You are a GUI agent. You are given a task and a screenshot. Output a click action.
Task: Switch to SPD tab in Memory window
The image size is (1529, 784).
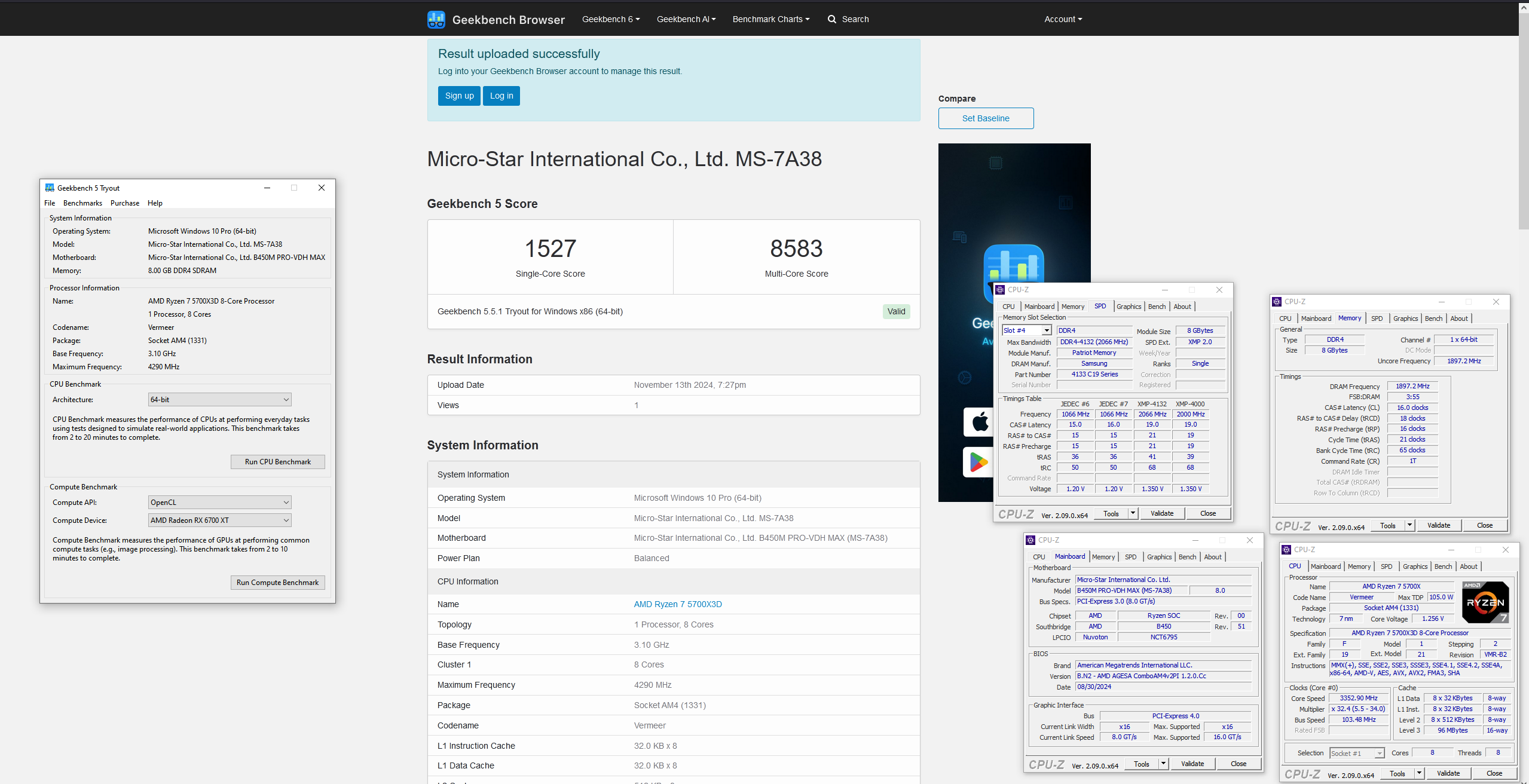point(1377,318)
